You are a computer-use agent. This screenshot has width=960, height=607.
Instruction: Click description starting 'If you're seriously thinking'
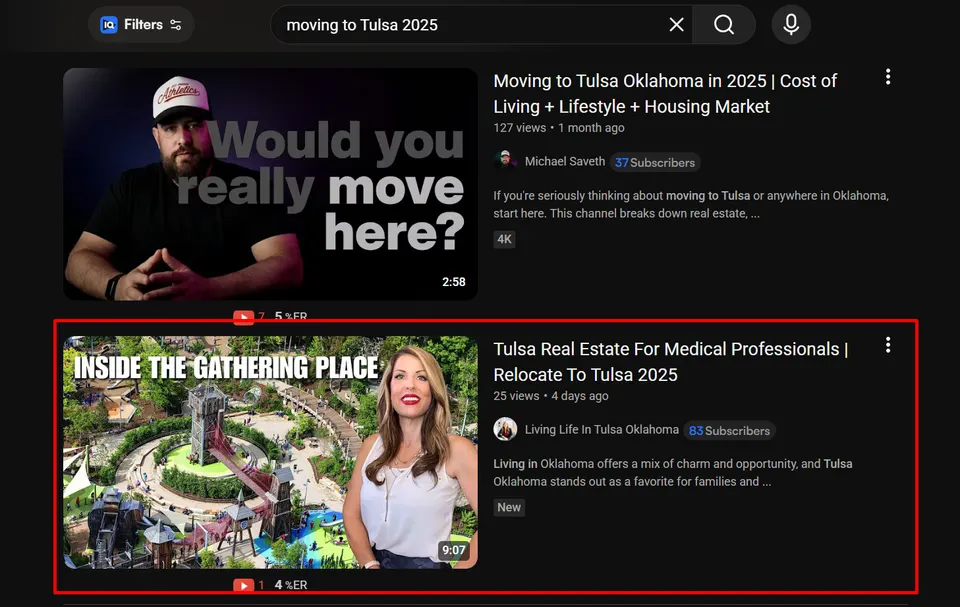click(x=691, y=205)
